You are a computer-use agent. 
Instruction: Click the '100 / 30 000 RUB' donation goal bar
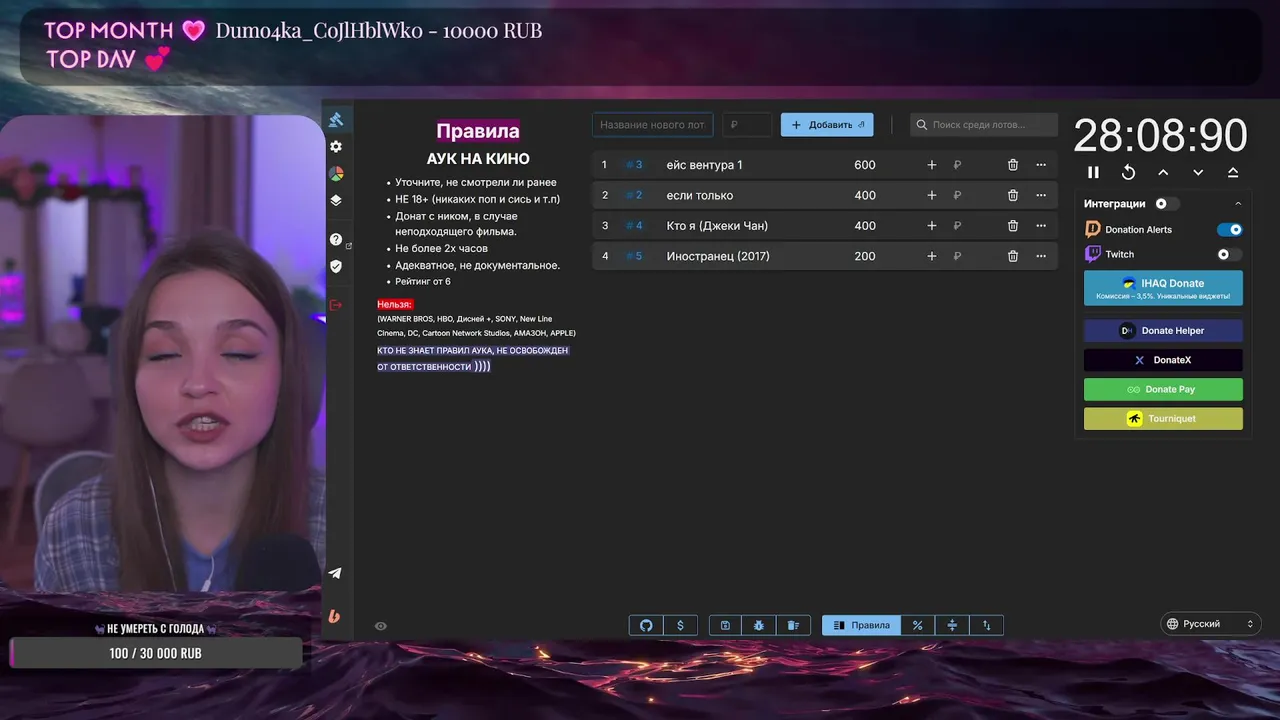[155, 653]
